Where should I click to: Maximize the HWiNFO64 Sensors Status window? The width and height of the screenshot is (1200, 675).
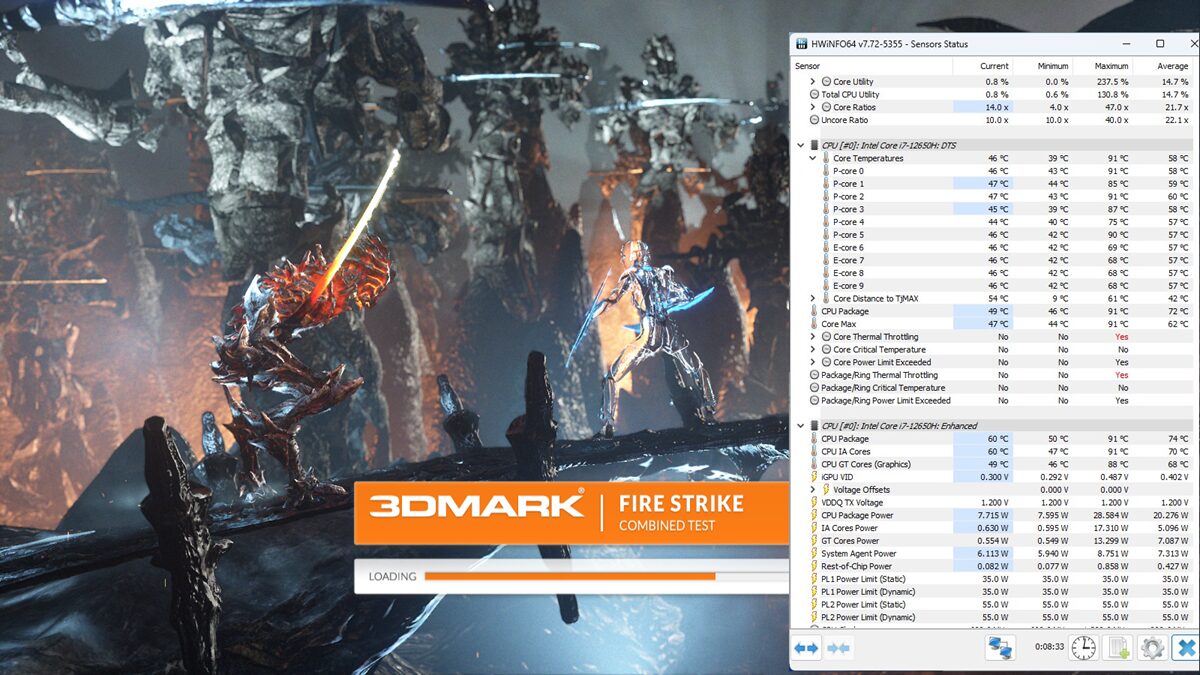pyautogui.click(x=1160, y=44)
